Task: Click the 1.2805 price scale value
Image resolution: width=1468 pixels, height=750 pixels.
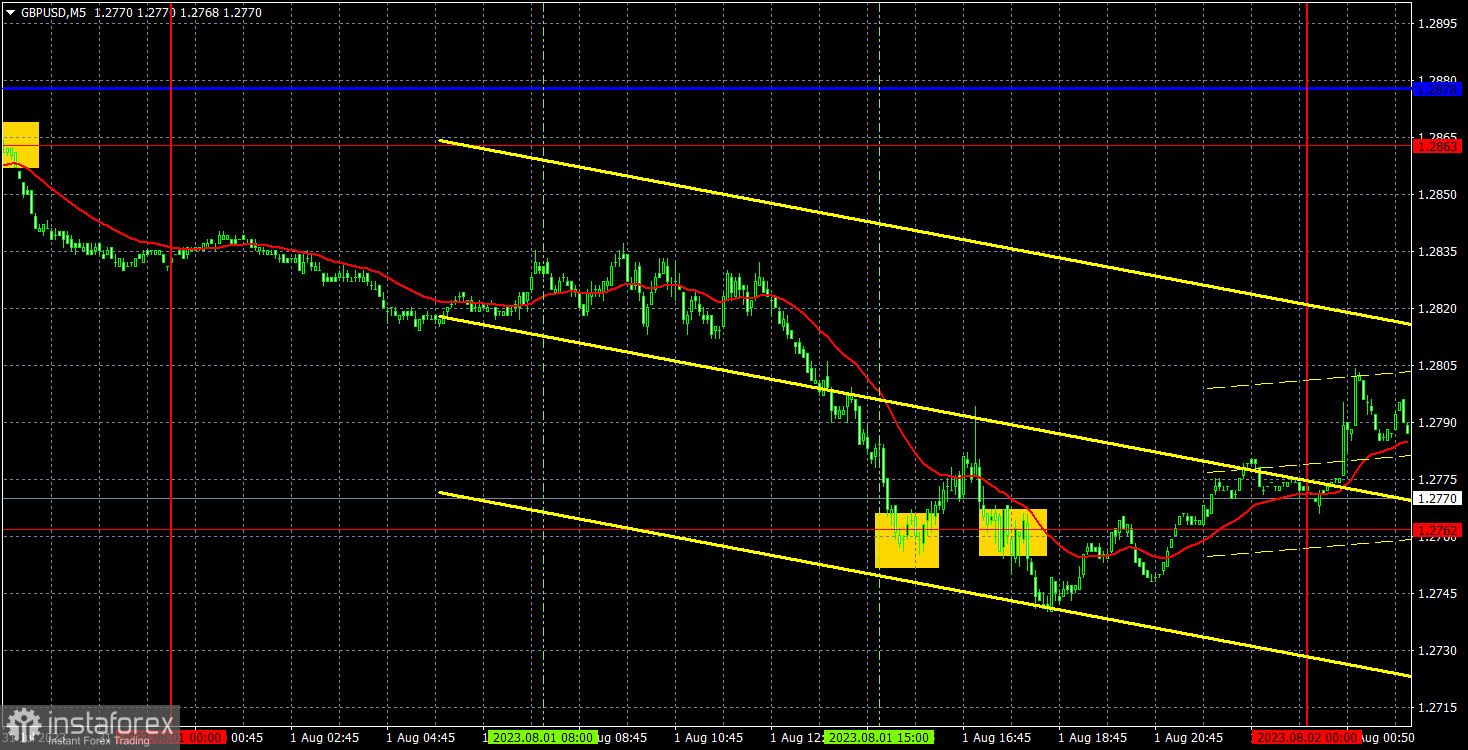Action: click(x=1437, y=366)
